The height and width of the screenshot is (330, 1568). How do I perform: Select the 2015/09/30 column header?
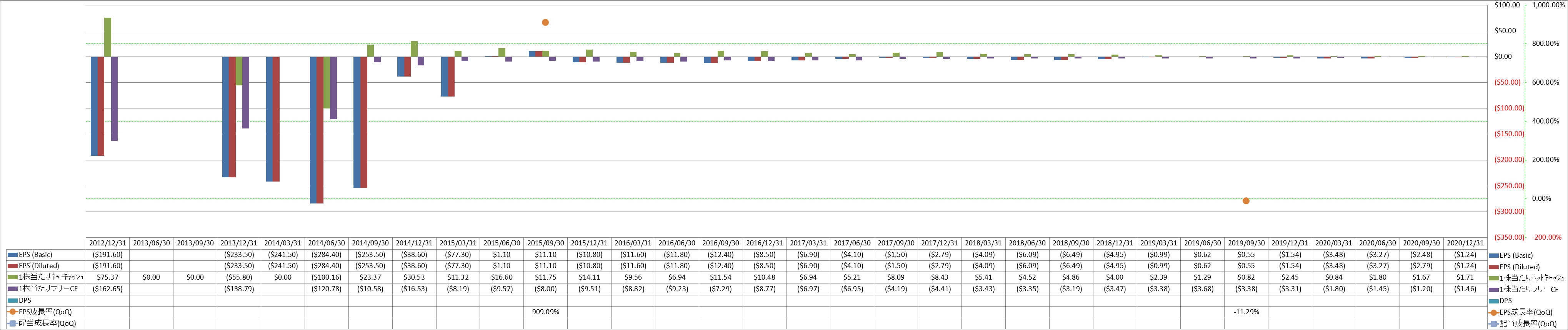point(545,243)
